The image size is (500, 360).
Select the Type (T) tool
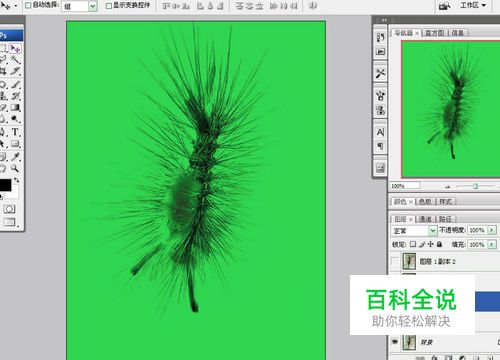[x=15, y=132]
